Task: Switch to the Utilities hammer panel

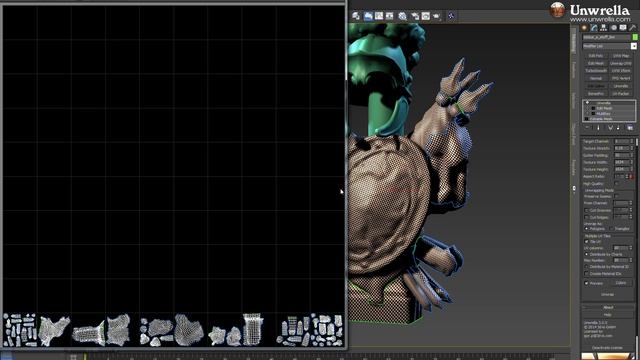Action: coord(633,28)
